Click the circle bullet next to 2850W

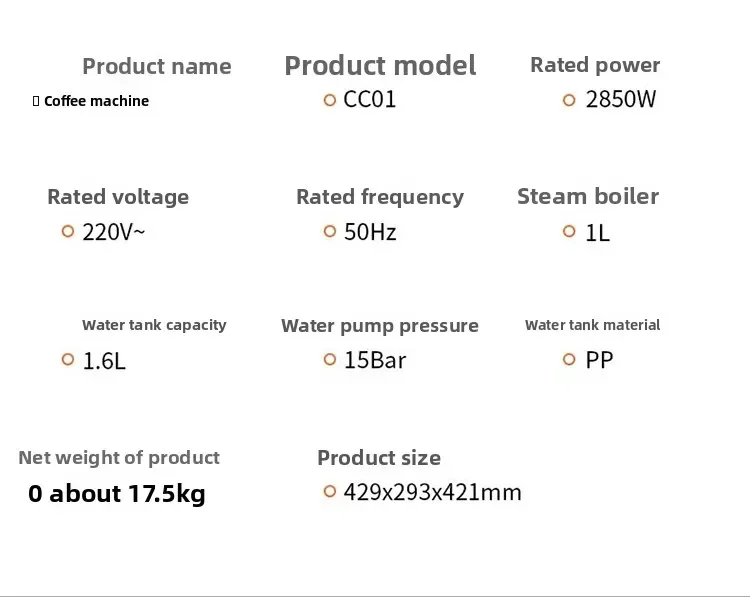coord(569,100)
